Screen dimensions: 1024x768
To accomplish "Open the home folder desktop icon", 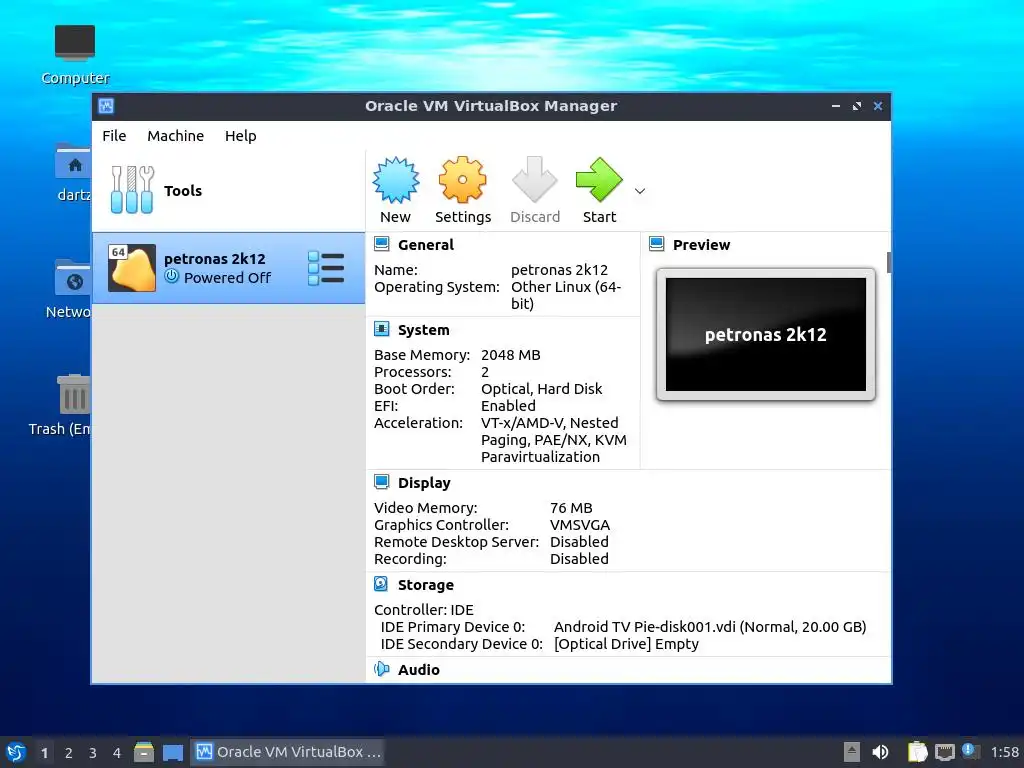I will click(72, 172).
